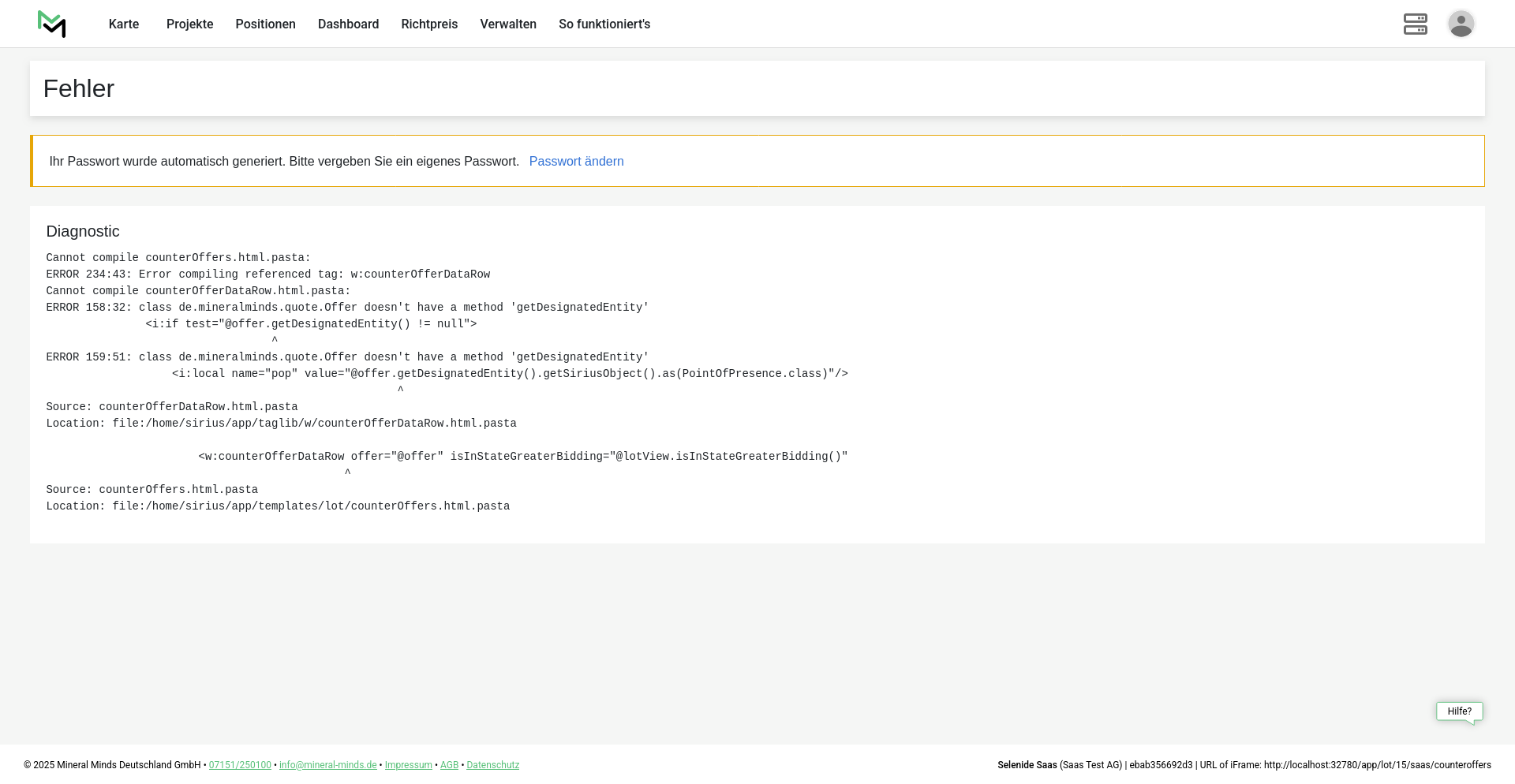Open the Richtpreis navigation item
The image size is (1515, 784).
tap(429, 24)
